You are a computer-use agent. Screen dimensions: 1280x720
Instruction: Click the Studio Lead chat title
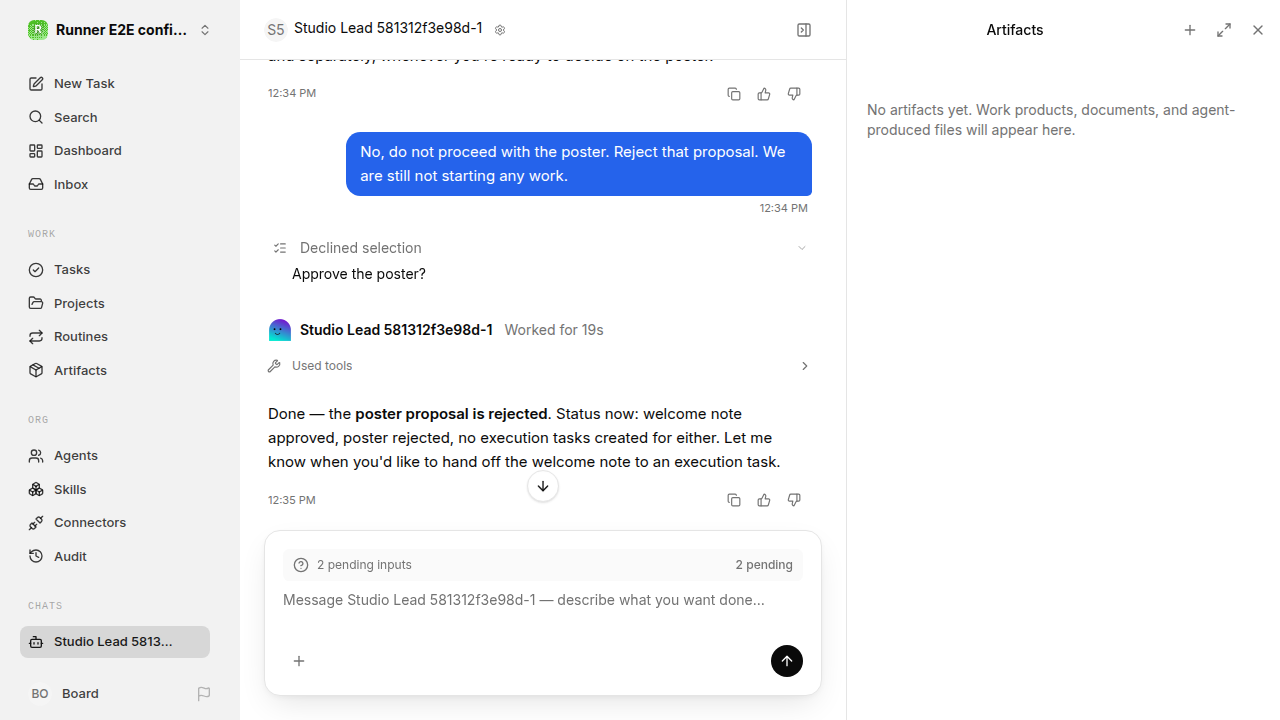388,29
